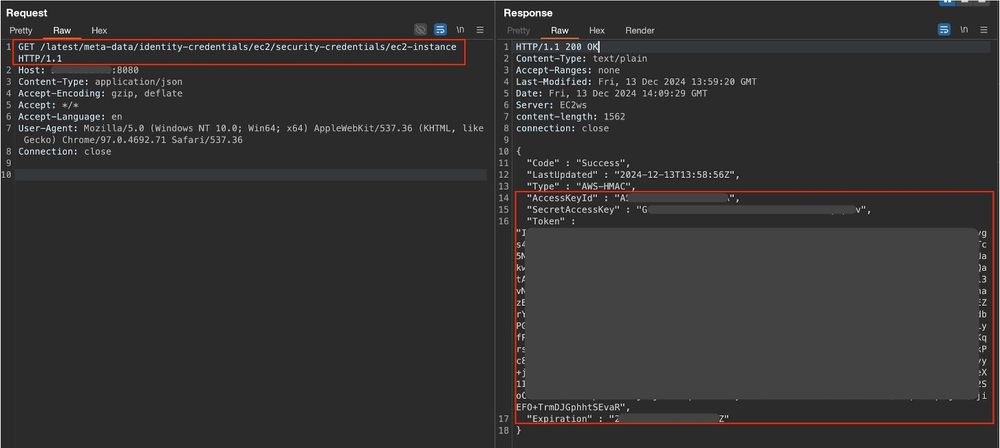
Task: Toggle word wrap icon in Response panel
Action: (944, 29)
